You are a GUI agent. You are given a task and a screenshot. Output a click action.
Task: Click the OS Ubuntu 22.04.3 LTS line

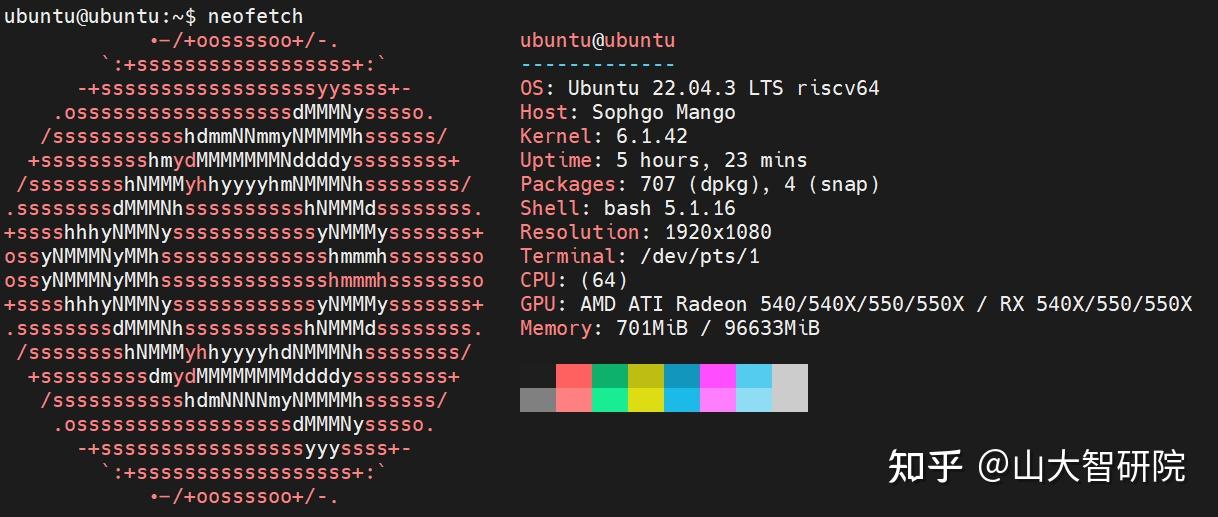click(x=699, y=88)
